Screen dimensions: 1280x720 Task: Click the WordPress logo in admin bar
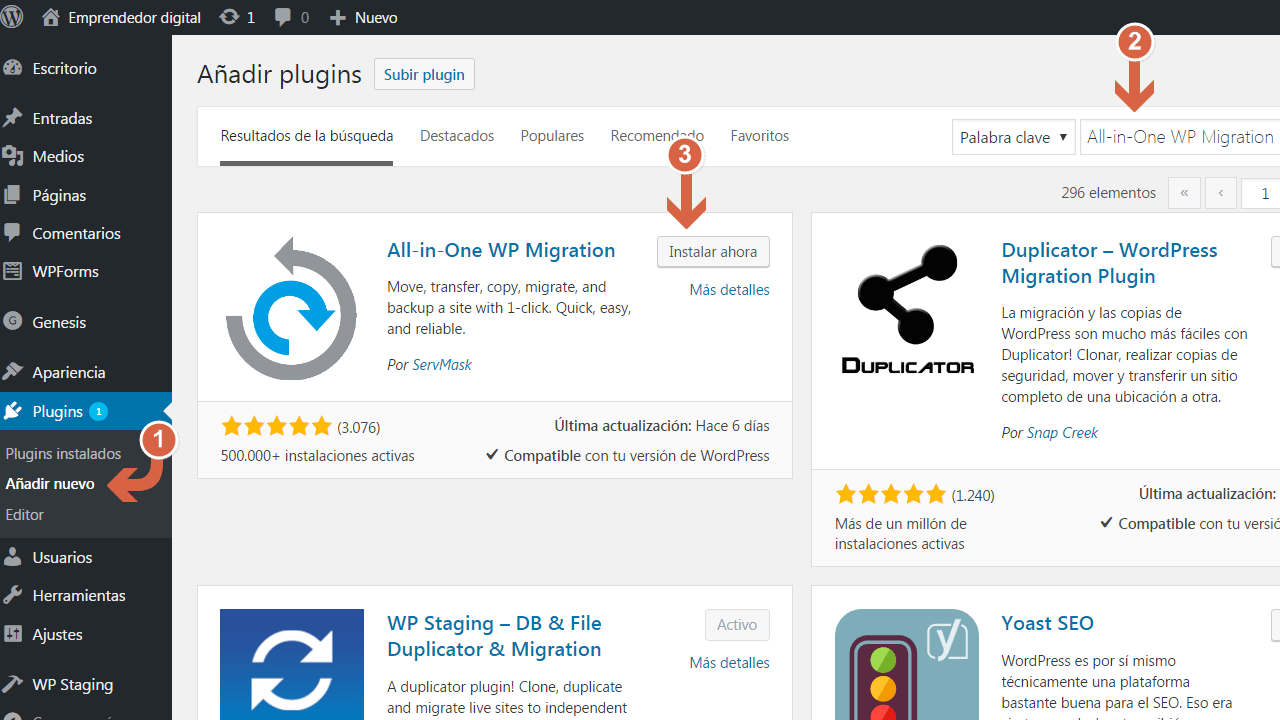[12, 17]
